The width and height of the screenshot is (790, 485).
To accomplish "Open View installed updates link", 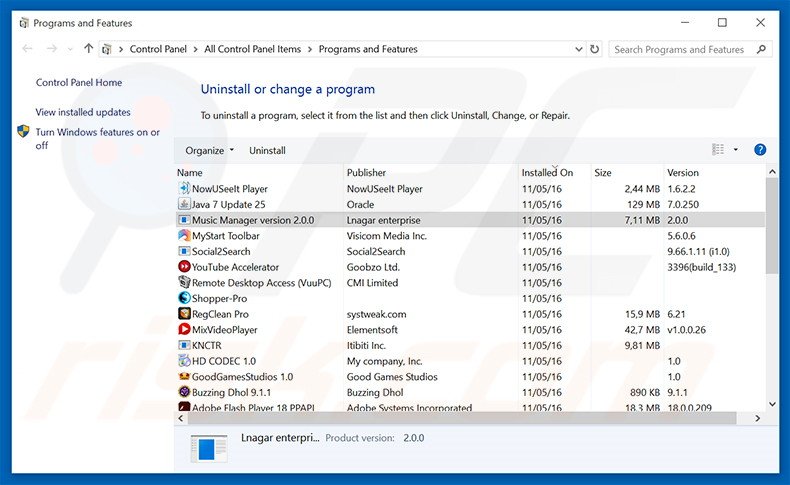I will click(x=83, y=112).
